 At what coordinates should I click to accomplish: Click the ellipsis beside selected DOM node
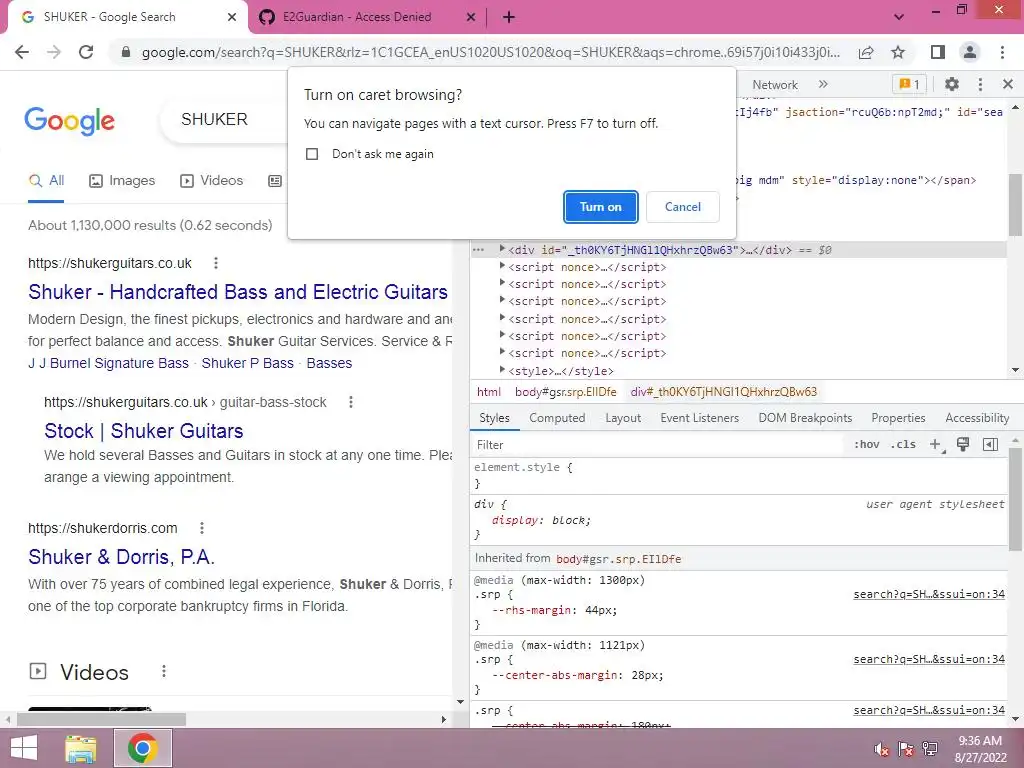(478, 250)
